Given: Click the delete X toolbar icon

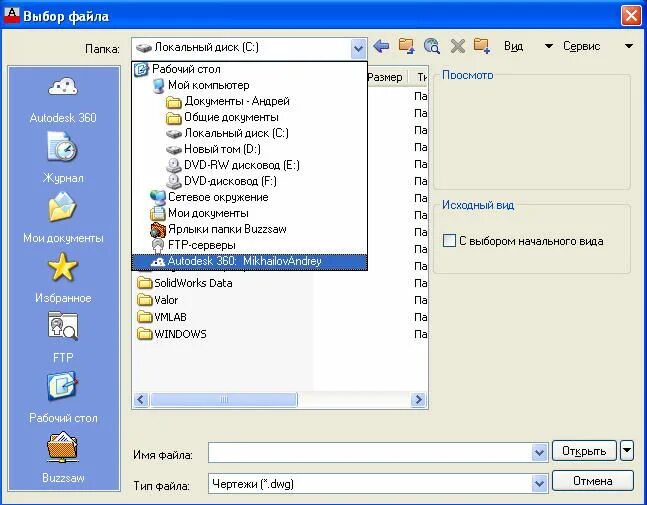Looking at the screenshot, I should (x=458, y=46).
